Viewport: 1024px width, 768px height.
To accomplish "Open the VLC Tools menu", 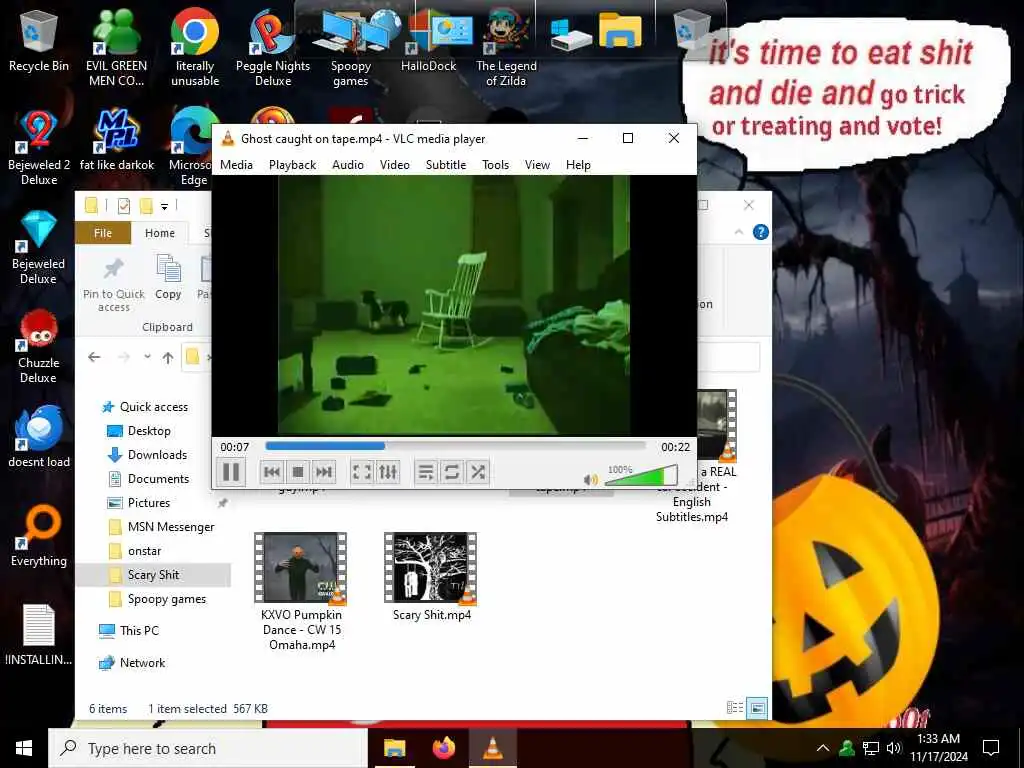I will [495, 165].
